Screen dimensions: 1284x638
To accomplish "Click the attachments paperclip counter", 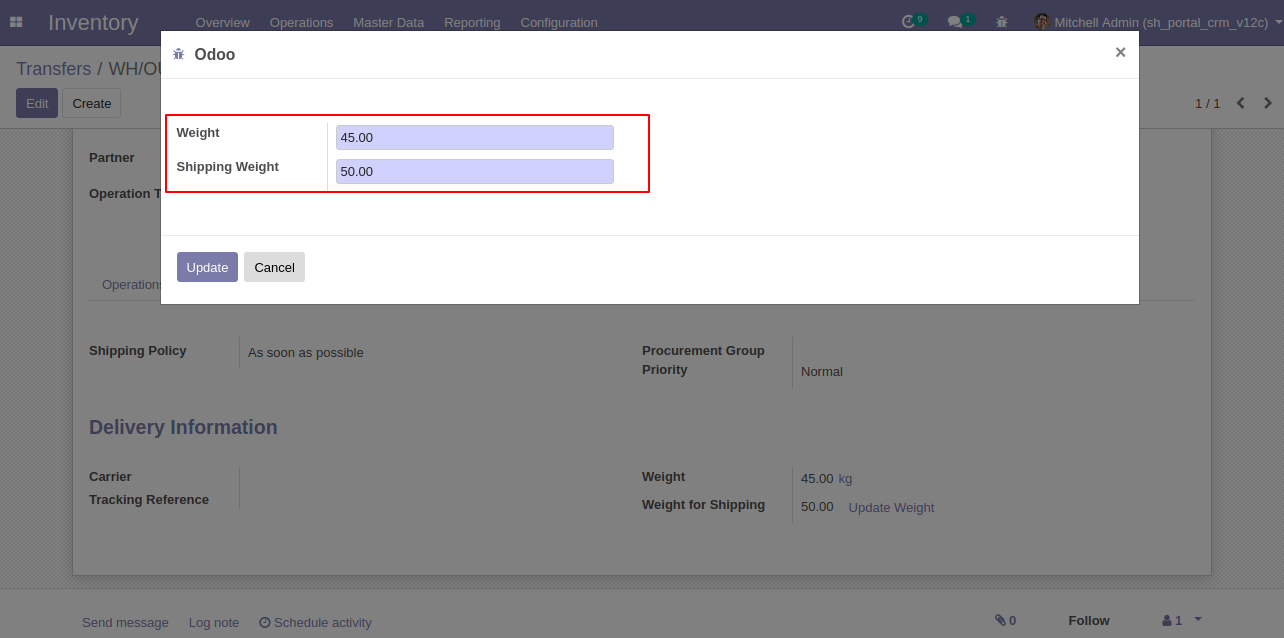I will pyautogui.click(x=1005, y=621).
